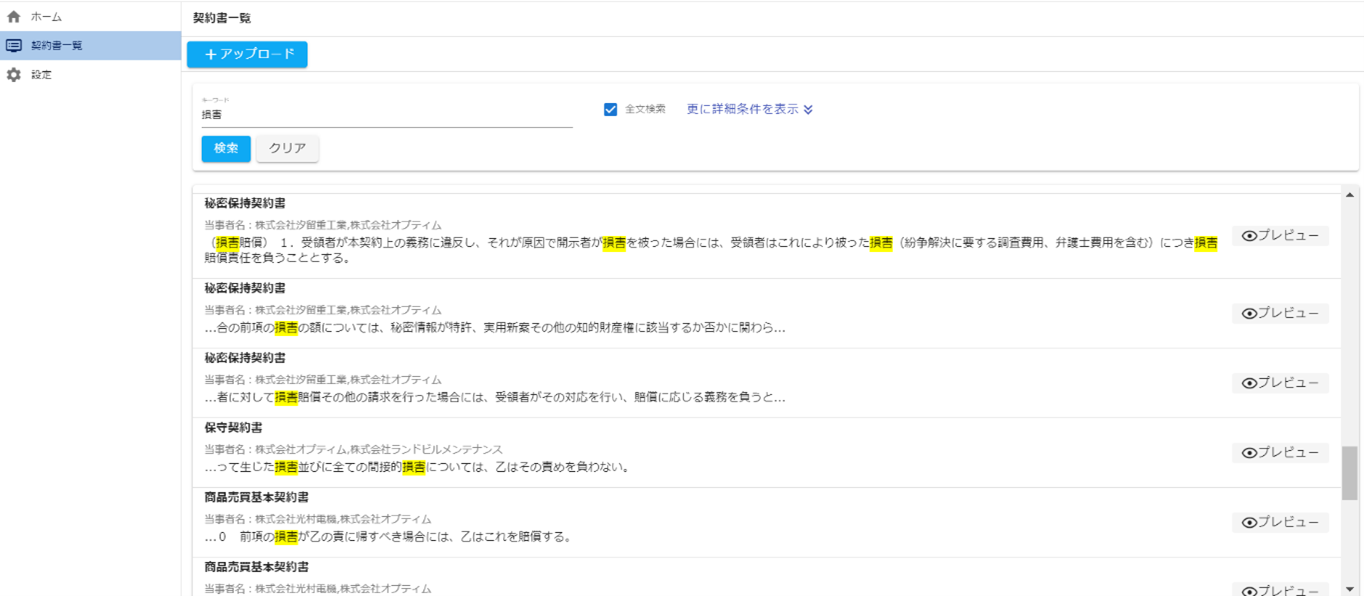Viewport: 1364px width, 596px height.
Task: Select the 保守契約書 result title
Action: [x=233, y=427]
